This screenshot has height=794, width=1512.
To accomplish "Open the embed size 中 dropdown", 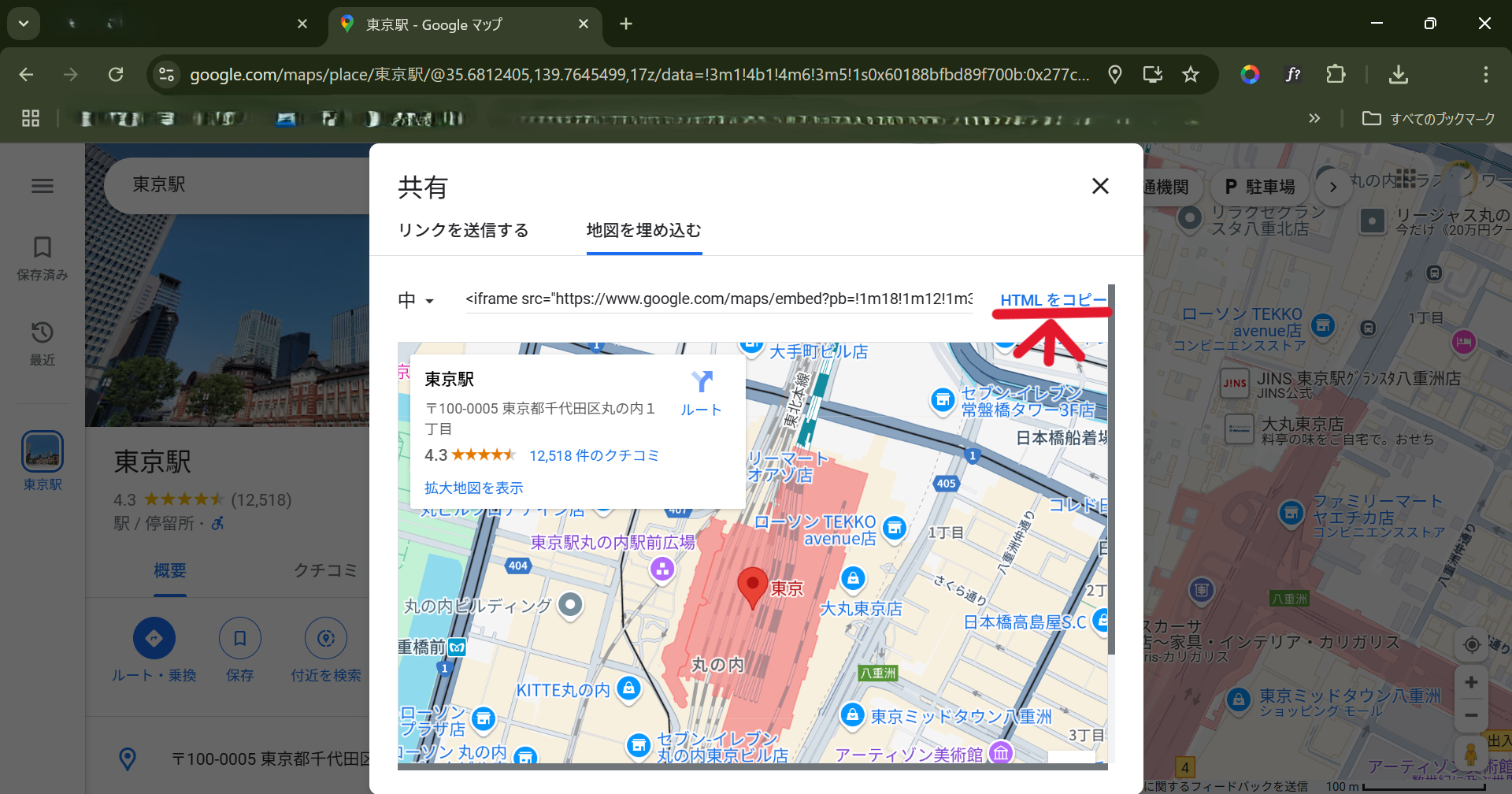I will (x=416, y=300).
